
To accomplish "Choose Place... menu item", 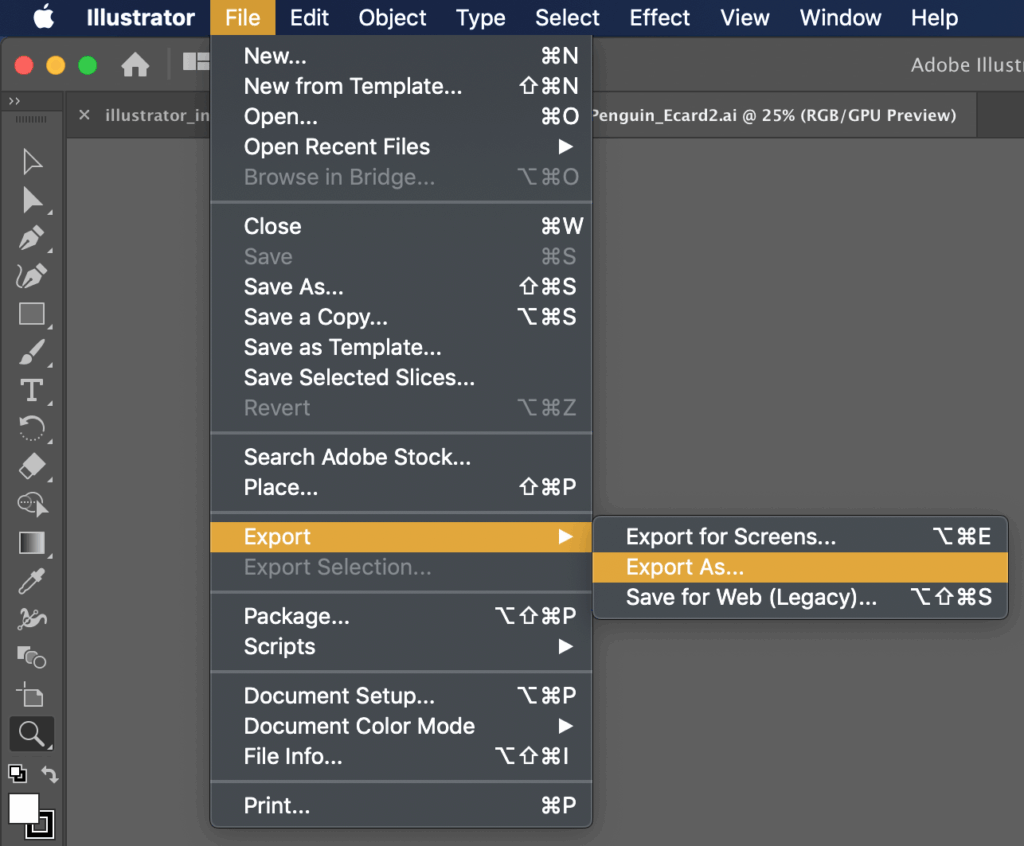I will pyautogui.click(x=401, y=487).
